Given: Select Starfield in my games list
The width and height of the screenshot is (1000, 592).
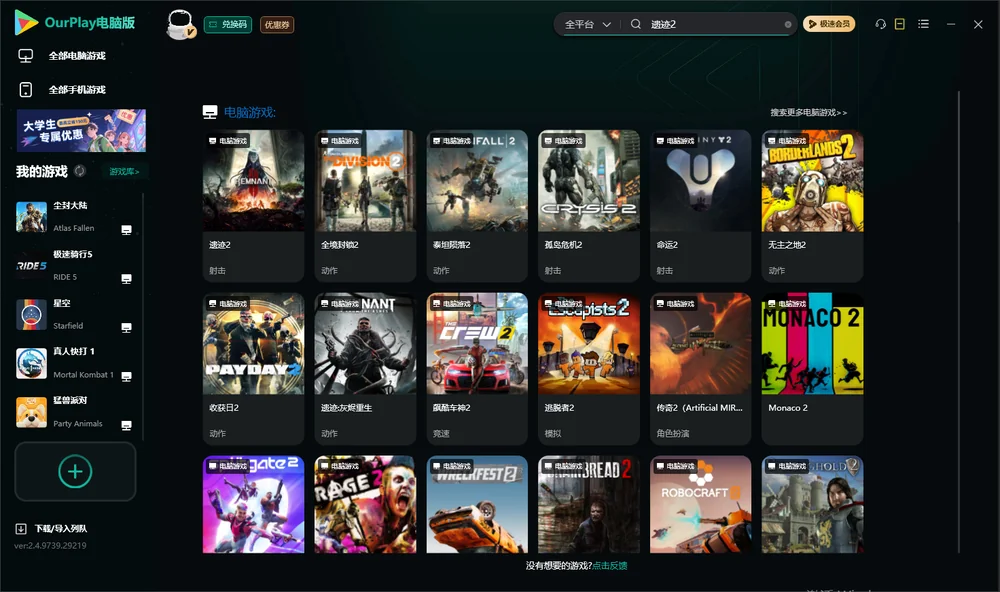Looking at the screenshot, I should (74, 314).
